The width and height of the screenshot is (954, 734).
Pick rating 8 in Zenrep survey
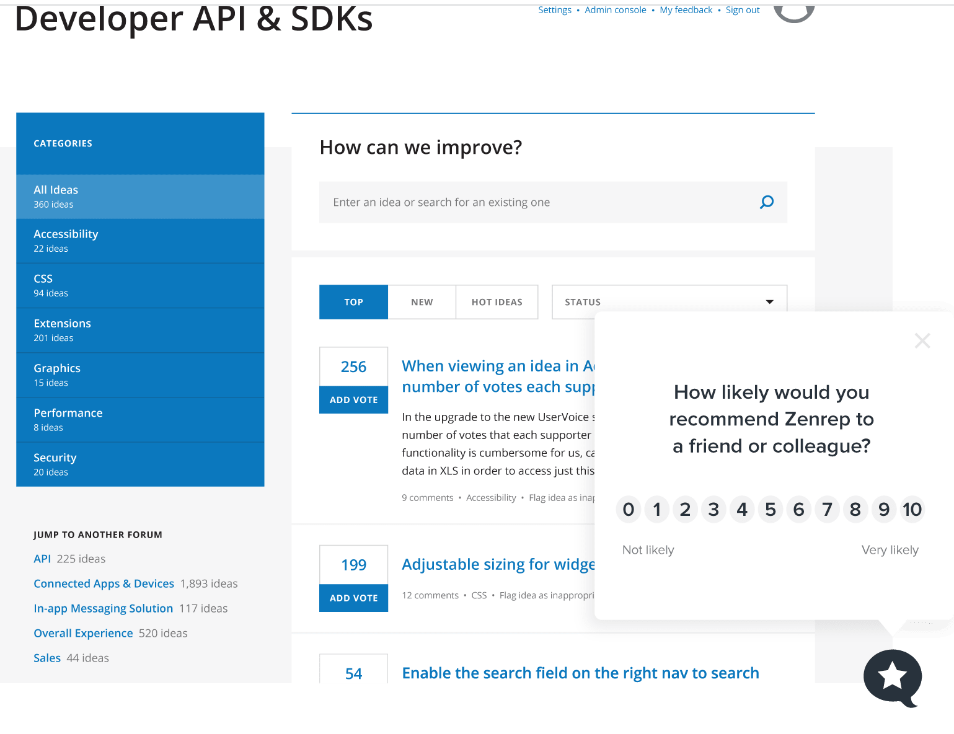click(x=855, y=510)
